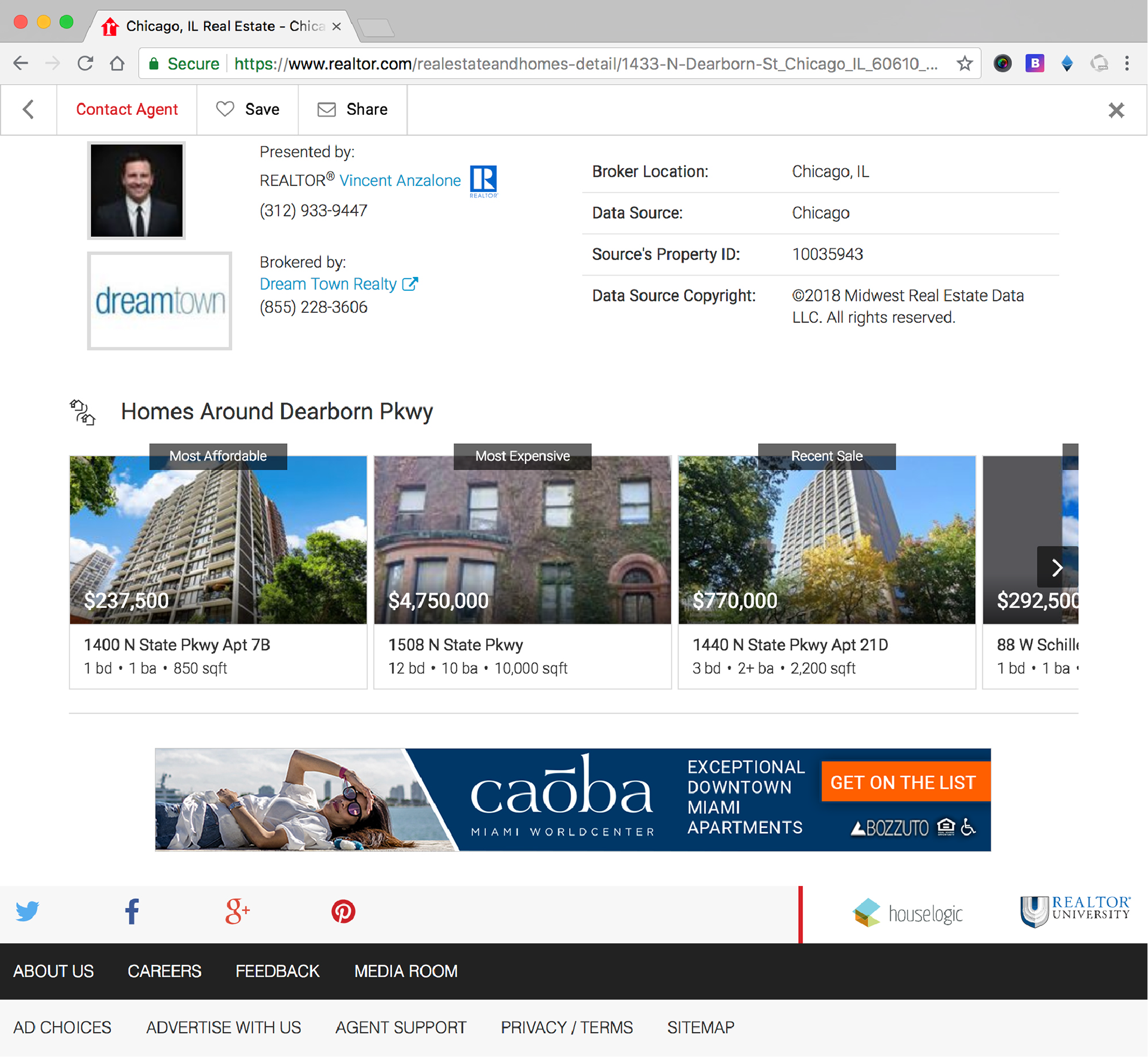Show next homes with carousel arrow
This screenshot has width=1148, height=1057.
click(x=1057, y=566)
